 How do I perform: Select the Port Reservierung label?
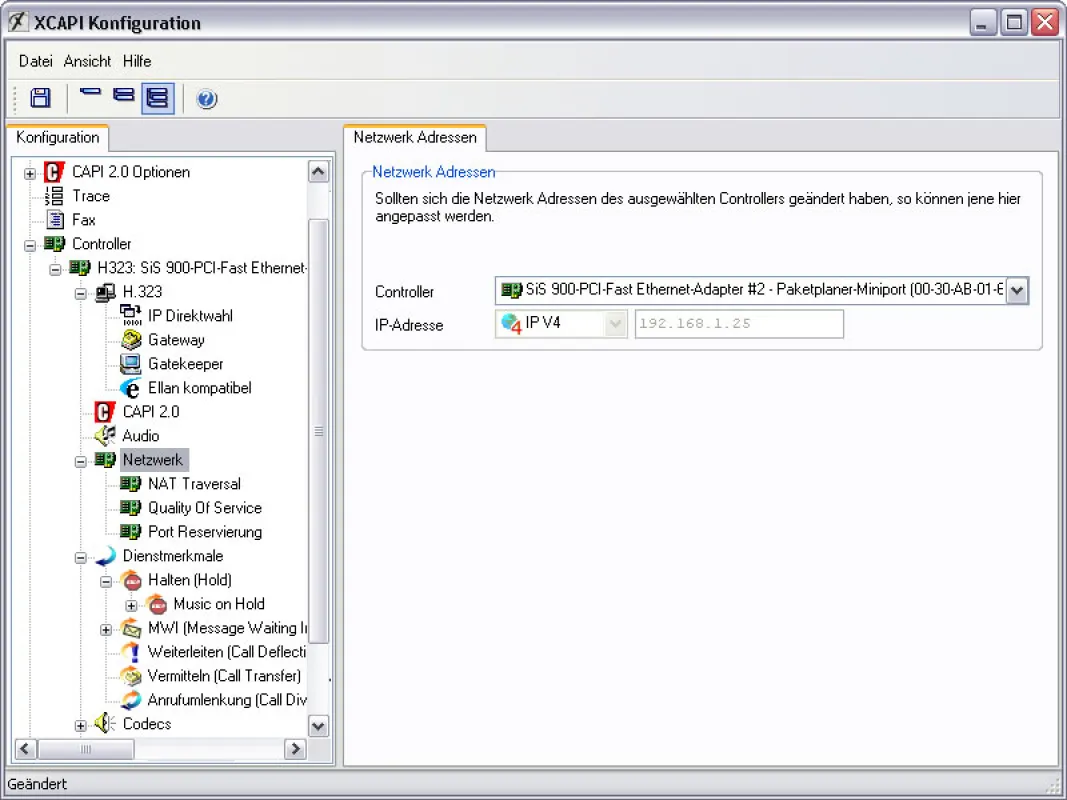click(x=205, y=531)
